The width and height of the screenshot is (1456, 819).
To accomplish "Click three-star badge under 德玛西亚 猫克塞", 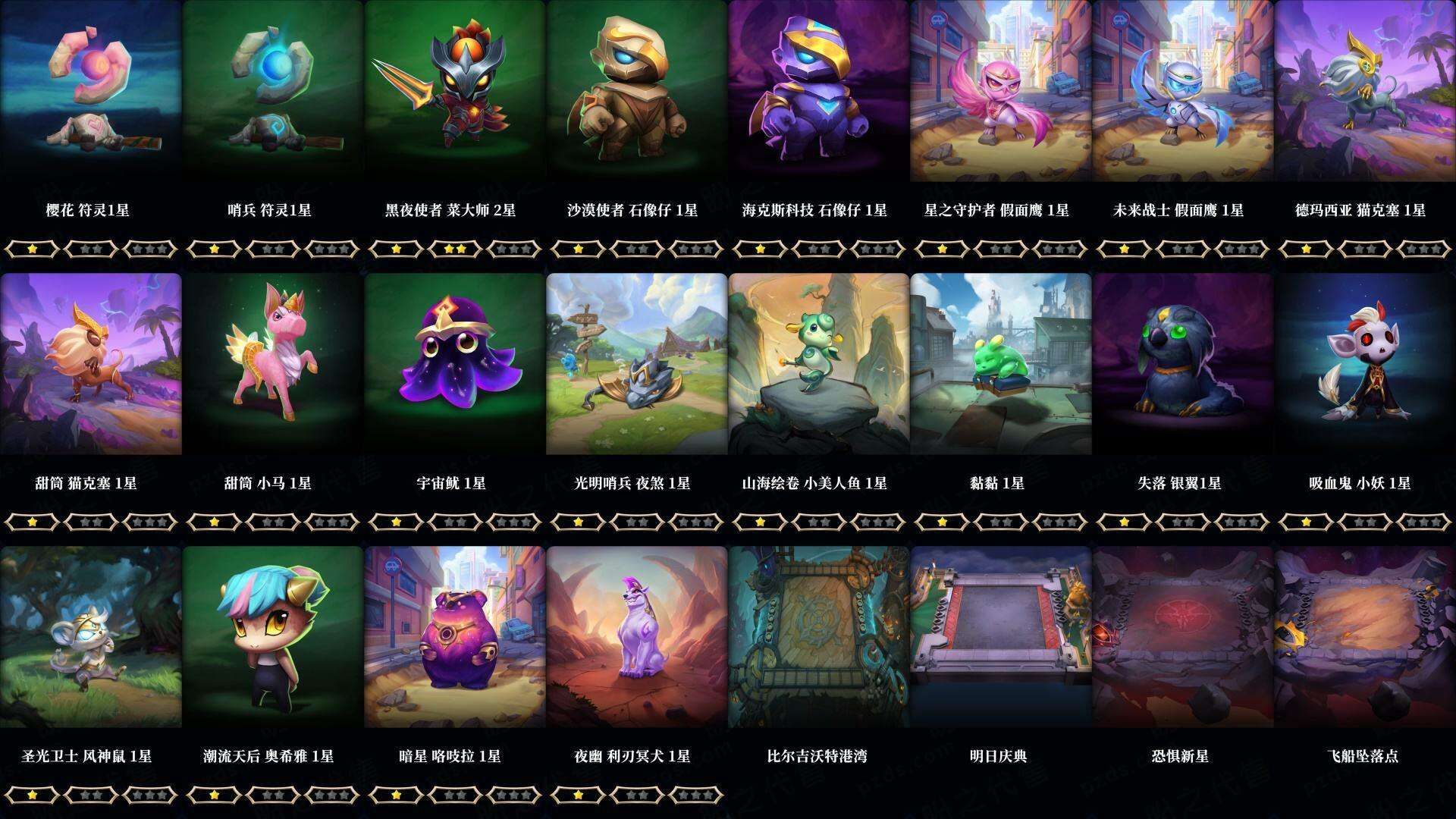I will [x=1423, y=249].
